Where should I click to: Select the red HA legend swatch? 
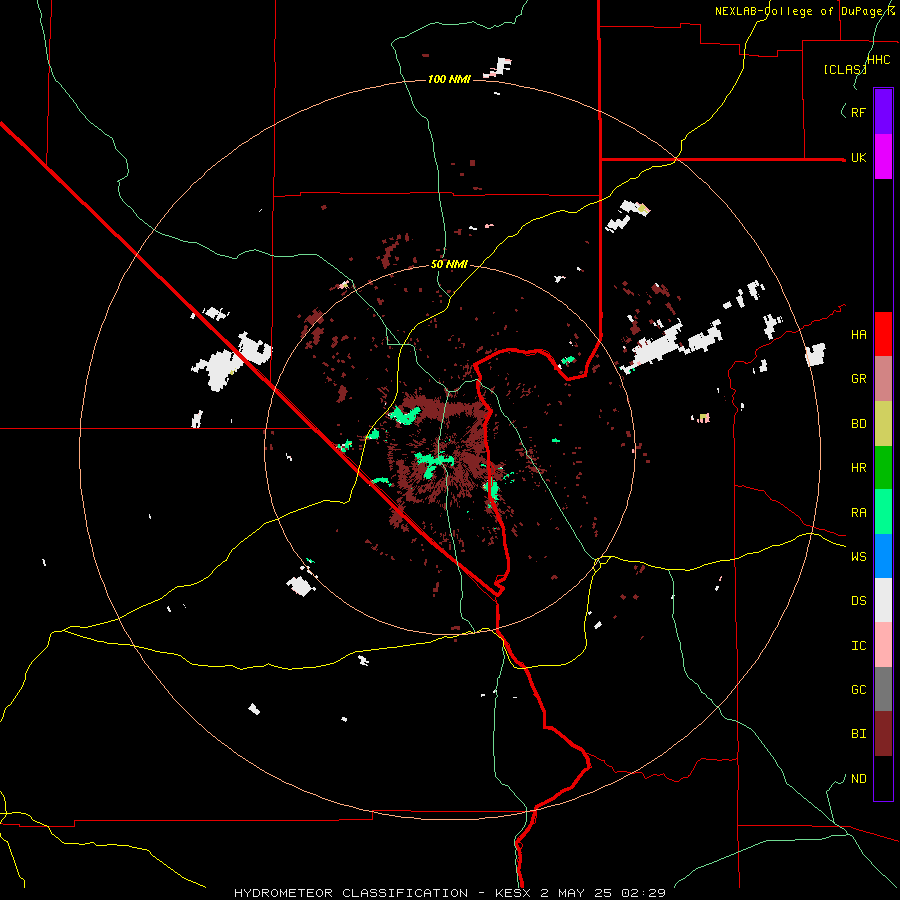[883, 334]
